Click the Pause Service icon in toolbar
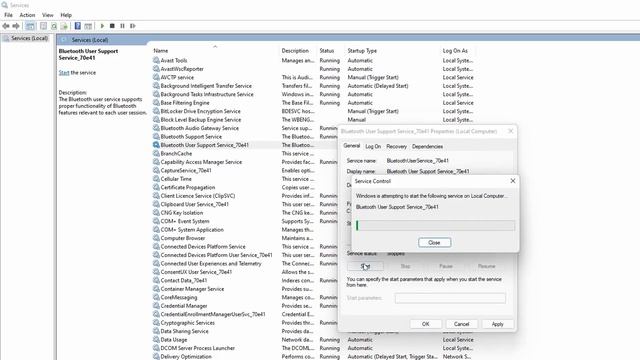The width and height of the screenshot is (640, 360). [x=122, y=26]
